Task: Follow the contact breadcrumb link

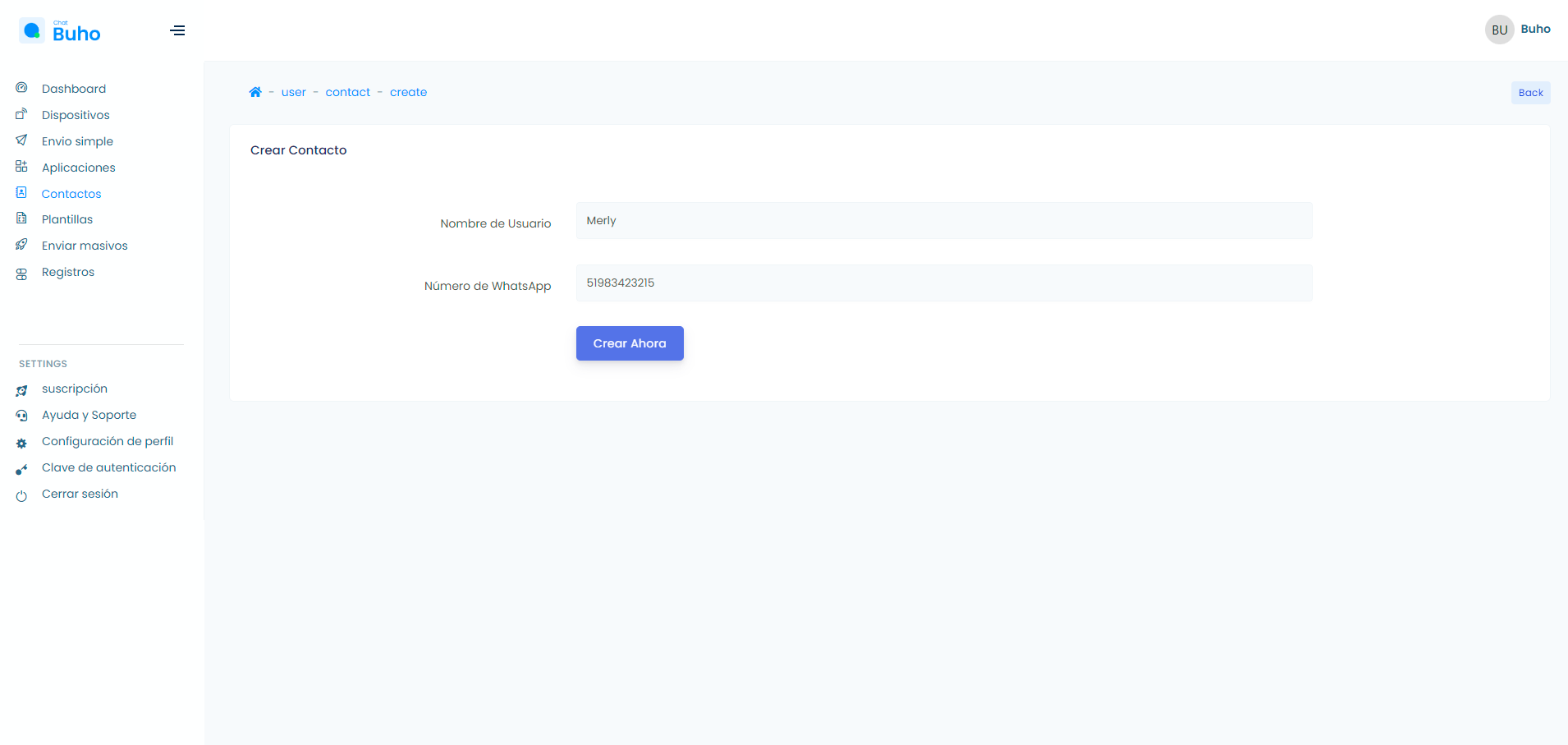Action: (x=347, y=92)
